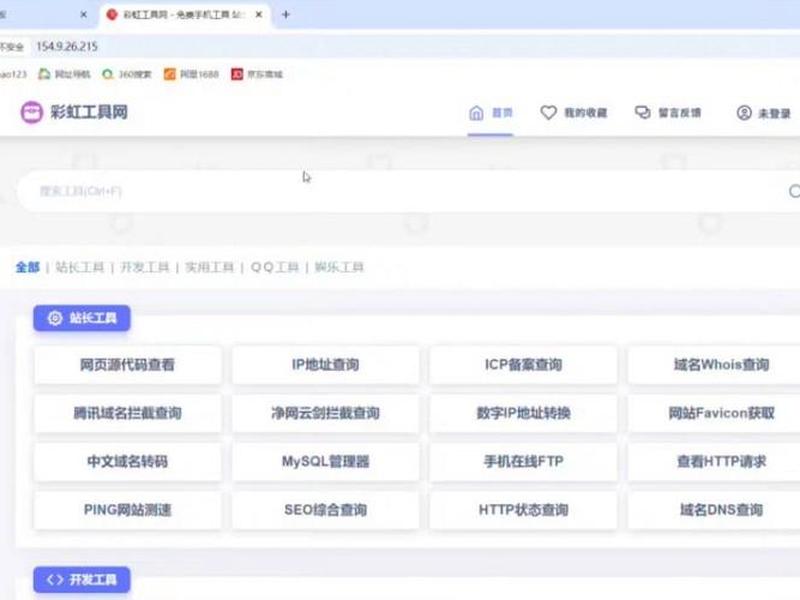Screen dimensions: 800x600
Task: Open the 网页源代码查看 tool
Action: 128,365
